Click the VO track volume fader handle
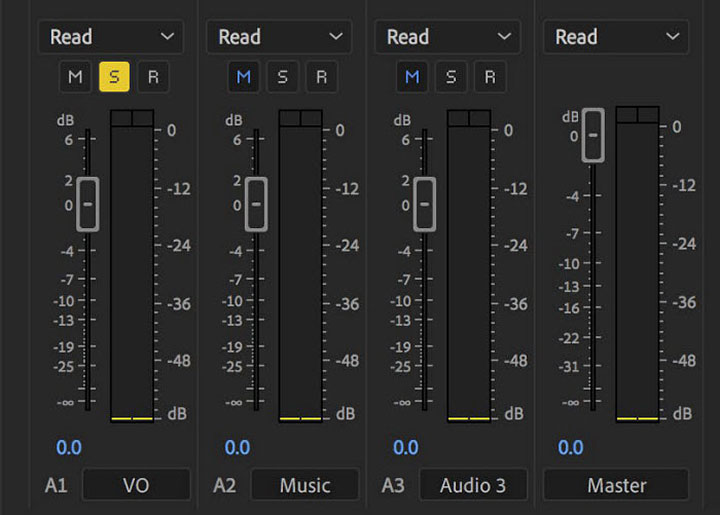Screen dimensions: 720x515 [x=87, y=204]
